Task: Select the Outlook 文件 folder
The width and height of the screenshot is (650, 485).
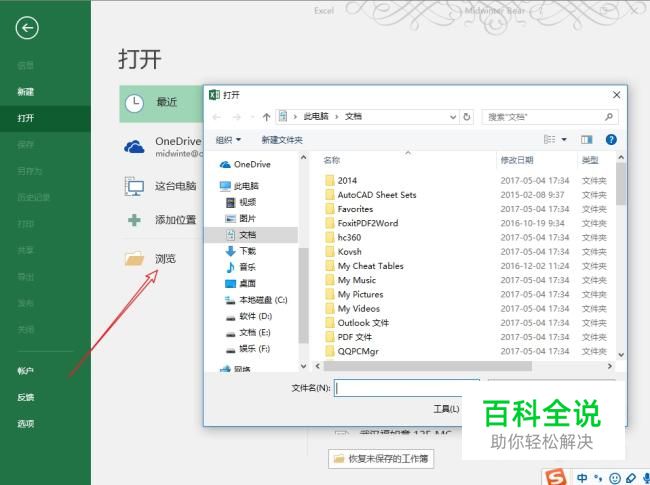Action: click(x=357, y=323)
